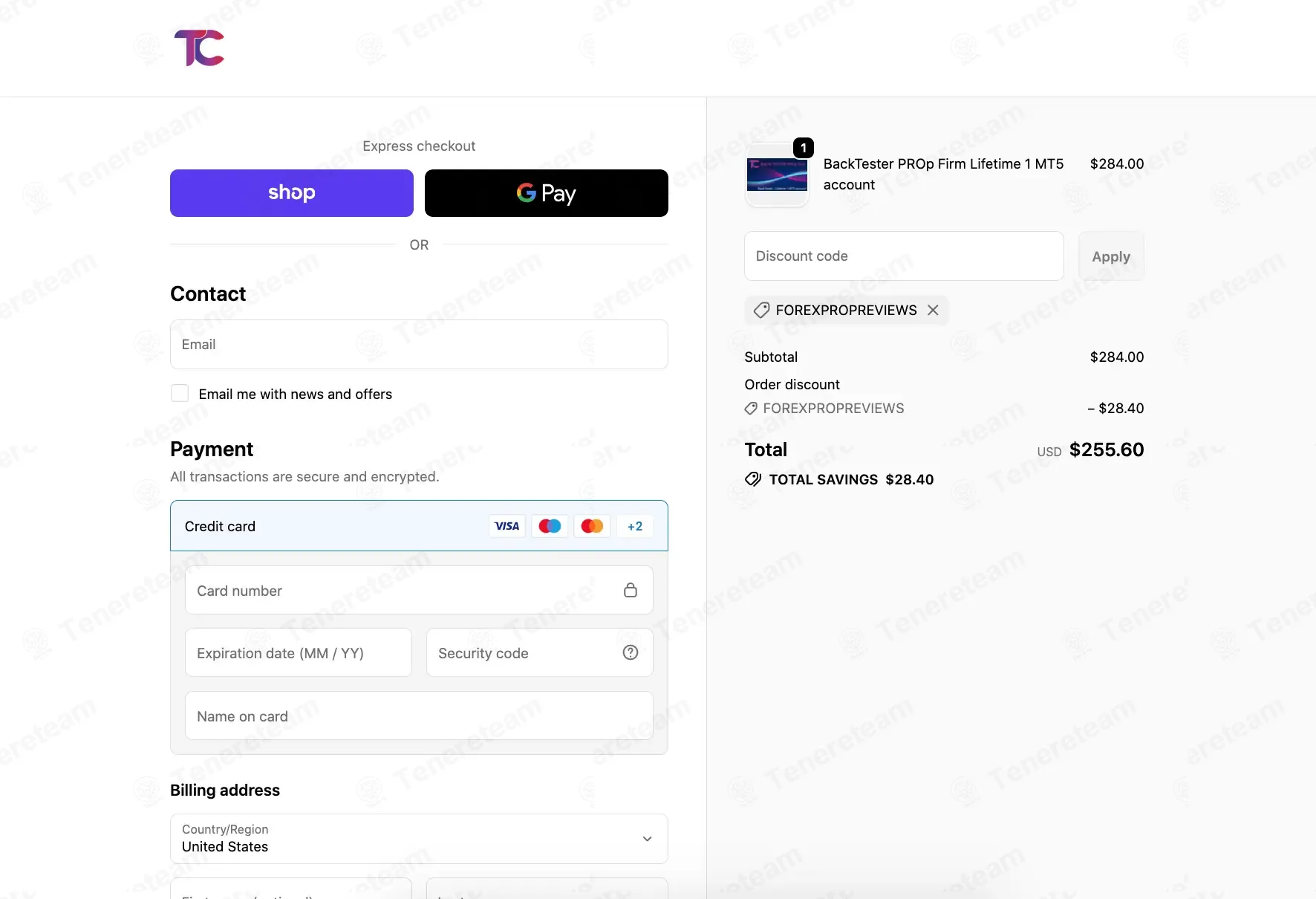Remove the FOREXPROPREVIEWS discount code
This screenshot has height=899, width=1316.
933,310
